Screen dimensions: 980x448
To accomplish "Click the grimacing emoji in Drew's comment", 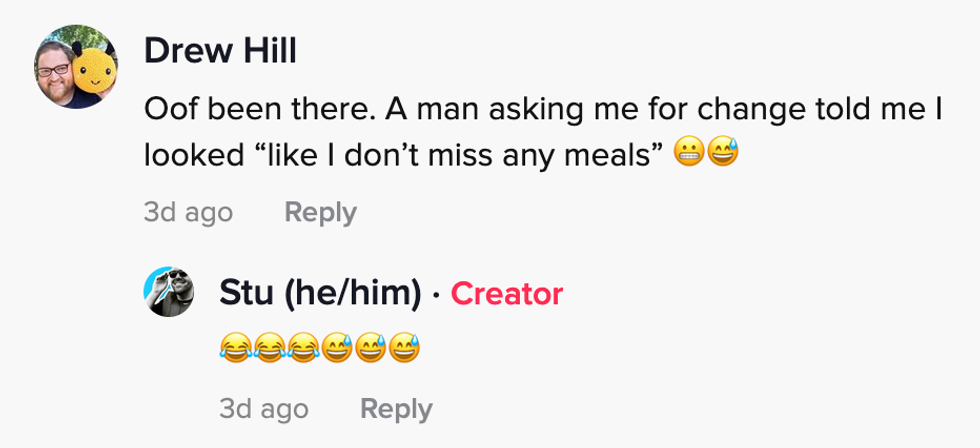I will [x=689, y=155].
